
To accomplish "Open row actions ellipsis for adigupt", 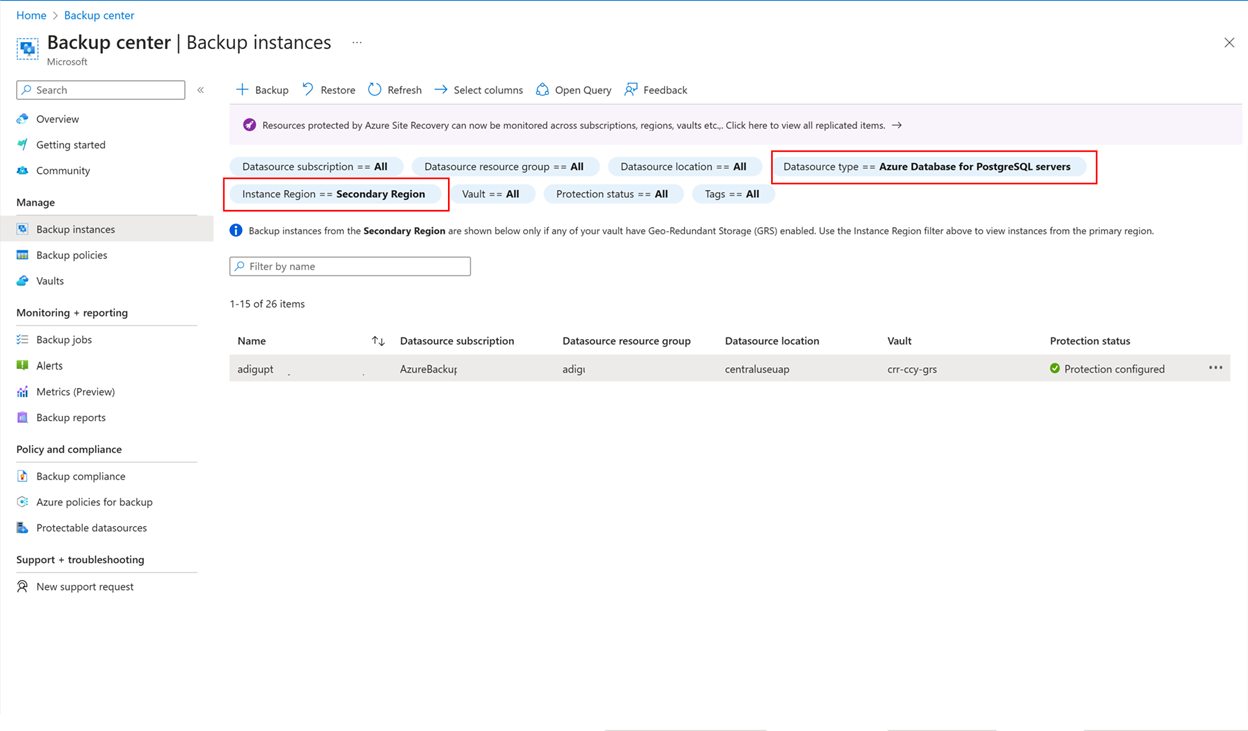I will tap(1215, 368).
